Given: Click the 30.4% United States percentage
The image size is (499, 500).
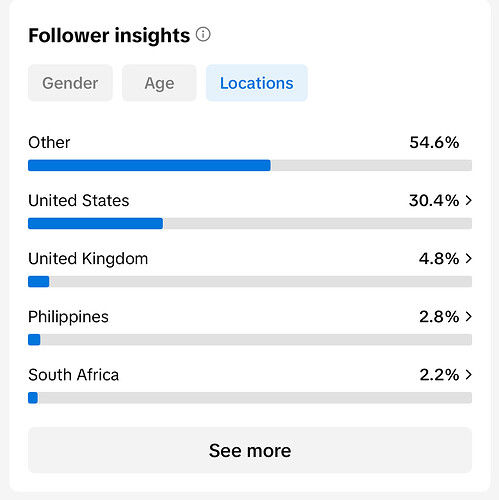Looking at the screenshot, I should 434,201.
